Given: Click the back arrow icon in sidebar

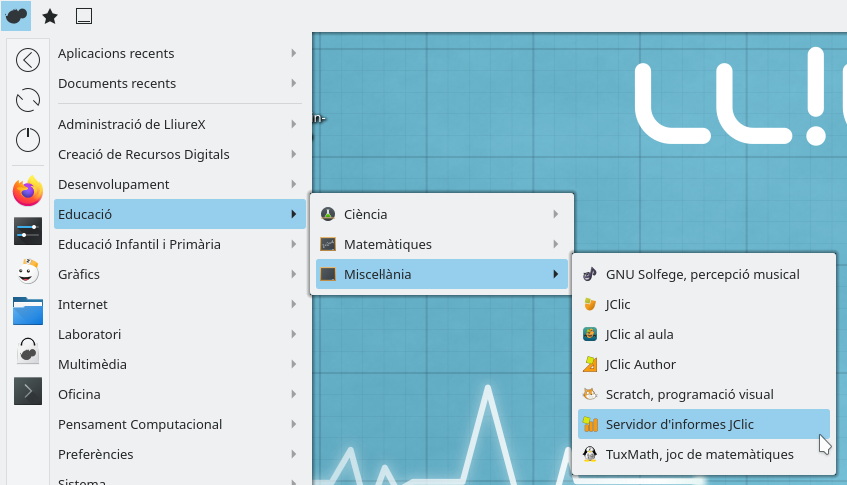Looking at the screenshot, I should point(28,60).
